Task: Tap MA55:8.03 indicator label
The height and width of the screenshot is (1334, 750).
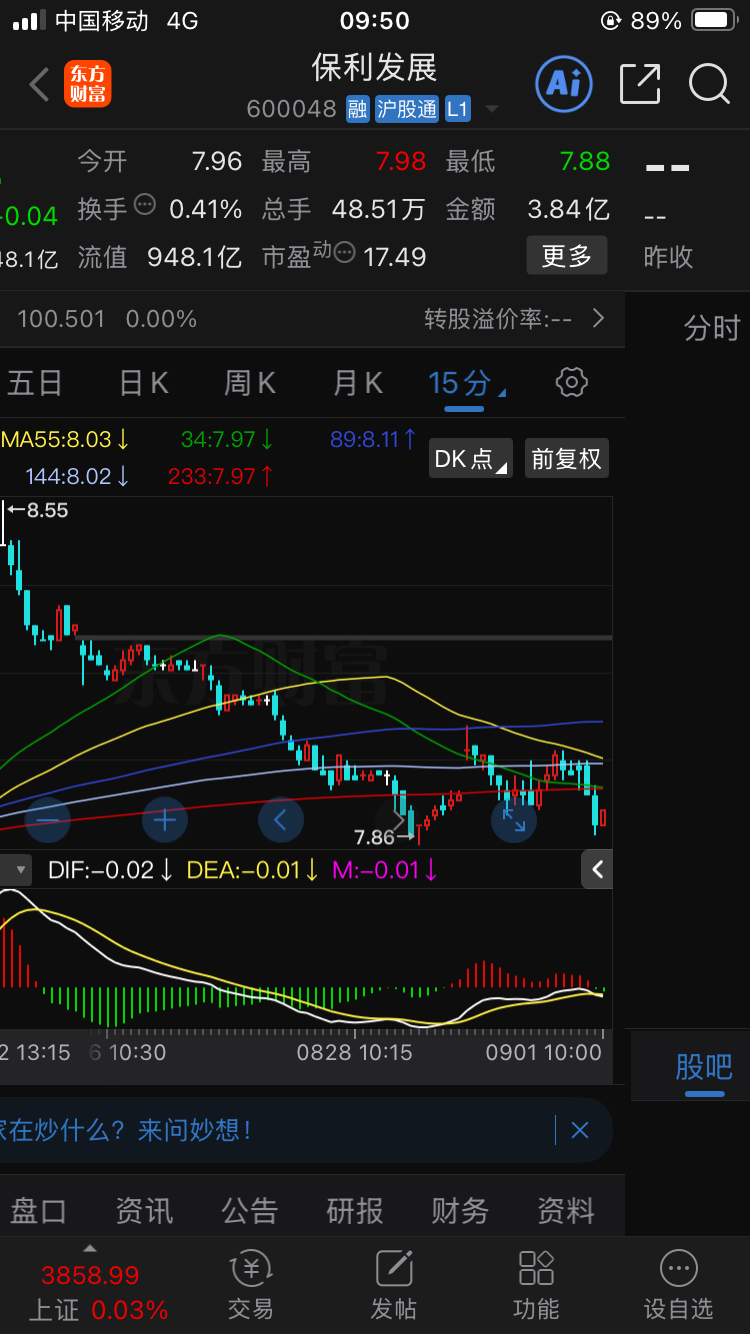Action: click(x=65, y=439)
